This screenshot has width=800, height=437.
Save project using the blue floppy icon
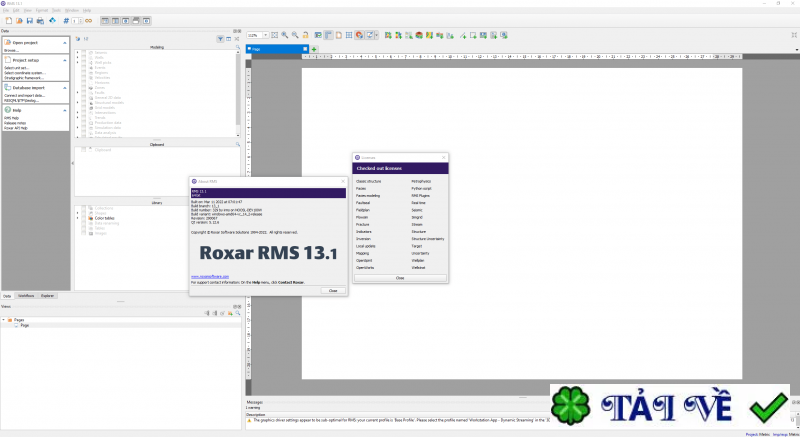coord(30,21)
